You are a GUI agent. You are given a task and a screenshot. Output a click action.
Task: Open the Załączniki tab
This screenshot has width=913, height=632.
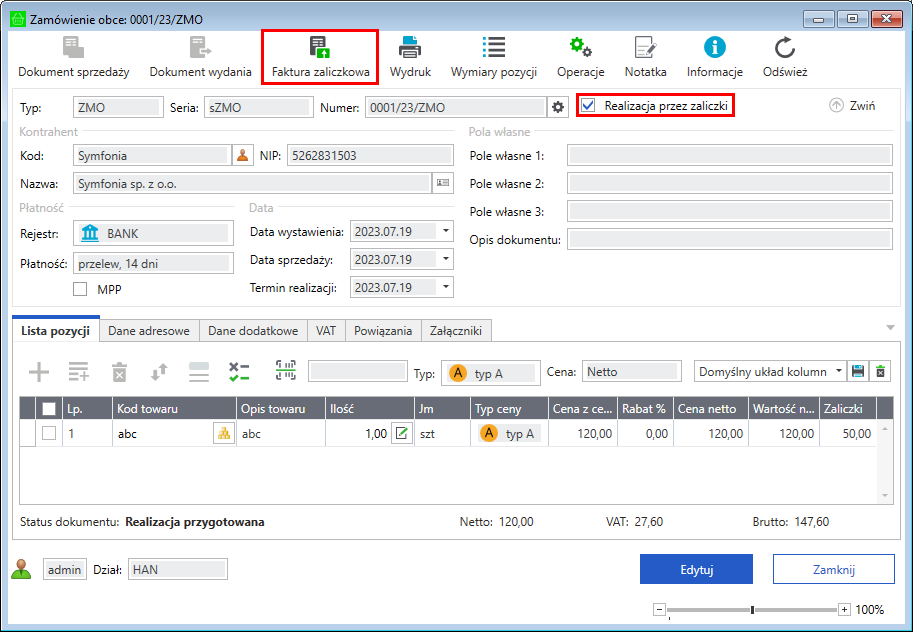click(456, 331)
